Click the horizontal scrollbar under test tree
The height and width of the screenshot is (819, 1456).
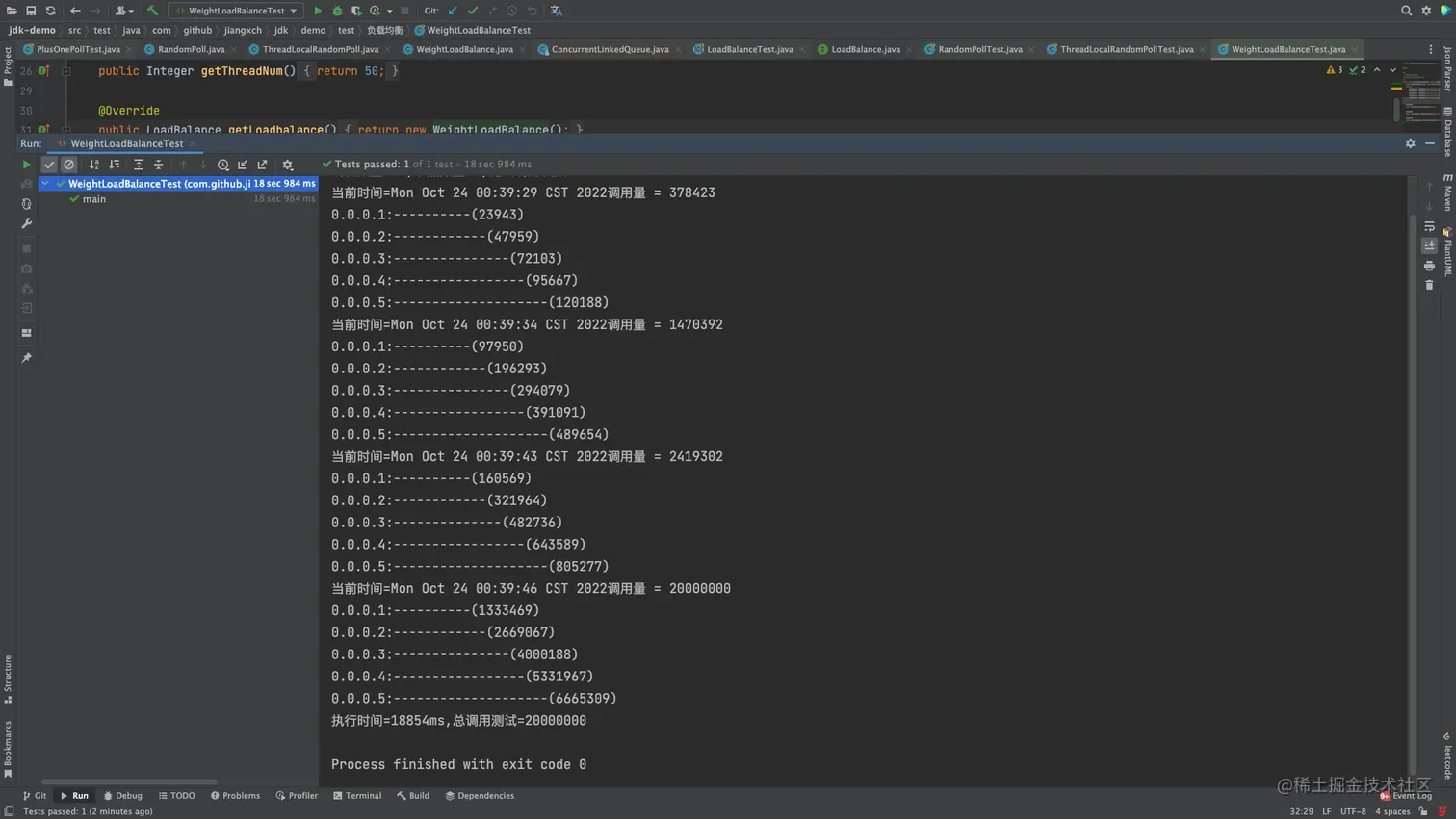click(x=129, y=781)
